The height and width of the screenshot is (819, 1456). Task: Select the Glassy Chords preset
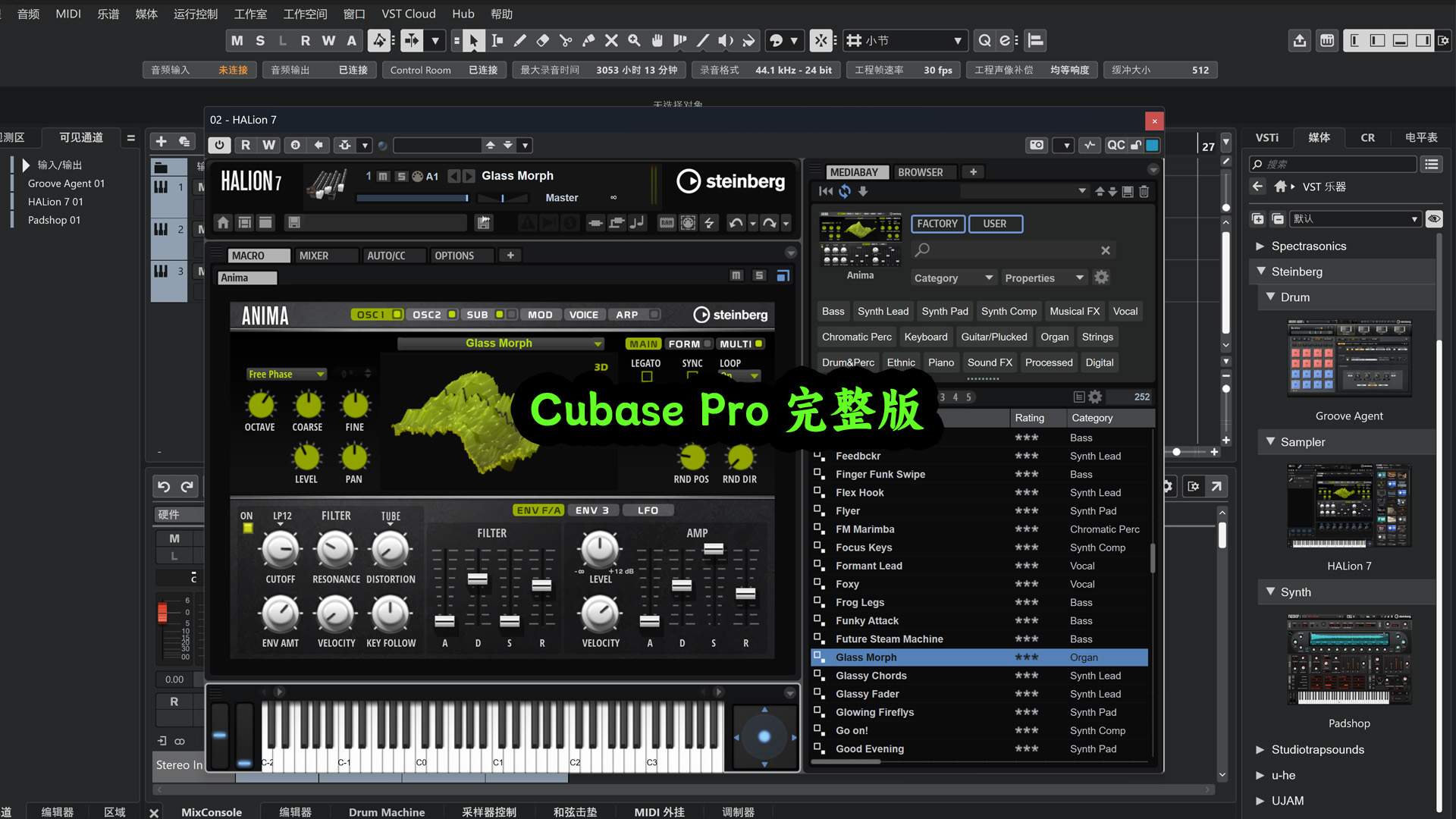click(871, 675)
